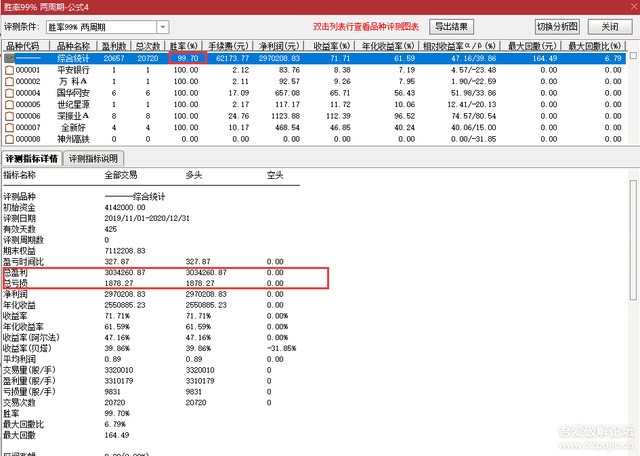Sort by 总次数 column header
This screenshot has width=640, height=456.
pyautogui.click(x=148, y=46)
